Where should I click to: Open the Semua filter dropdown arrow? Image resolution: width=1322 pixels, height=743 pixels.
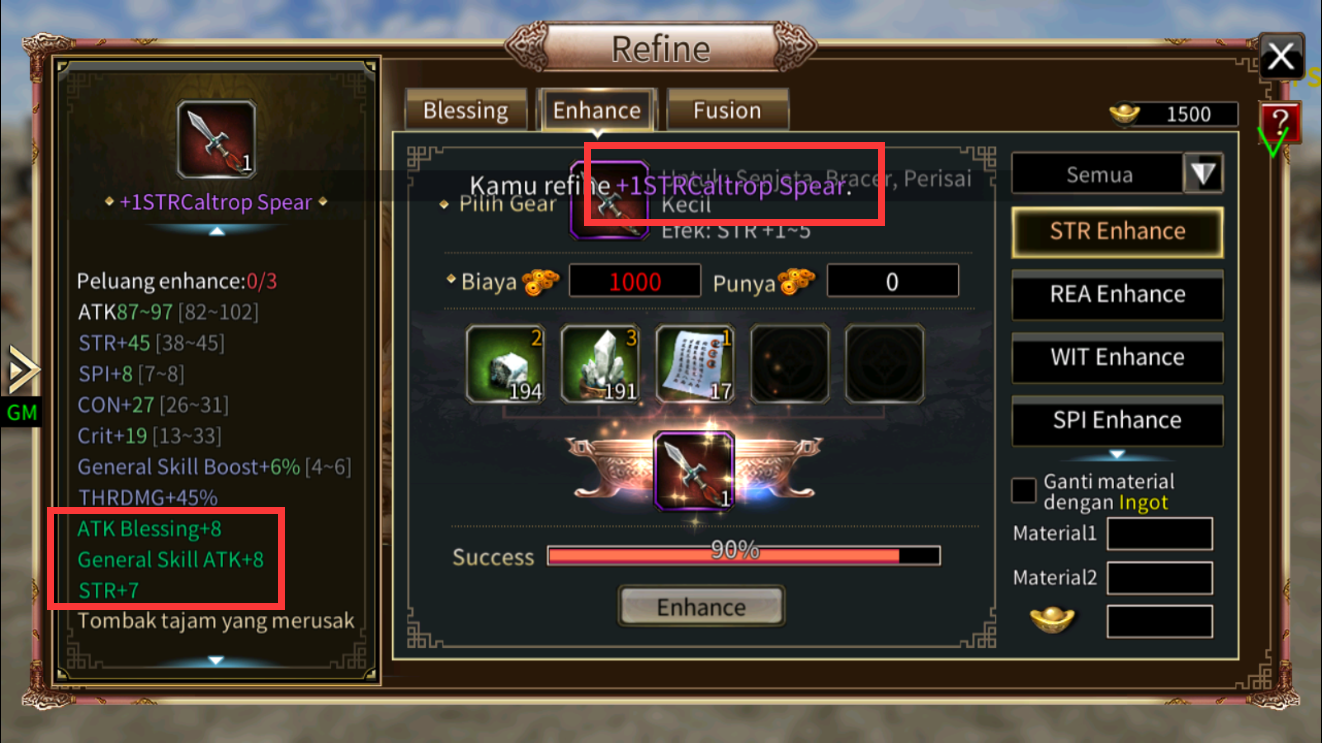1203,174
